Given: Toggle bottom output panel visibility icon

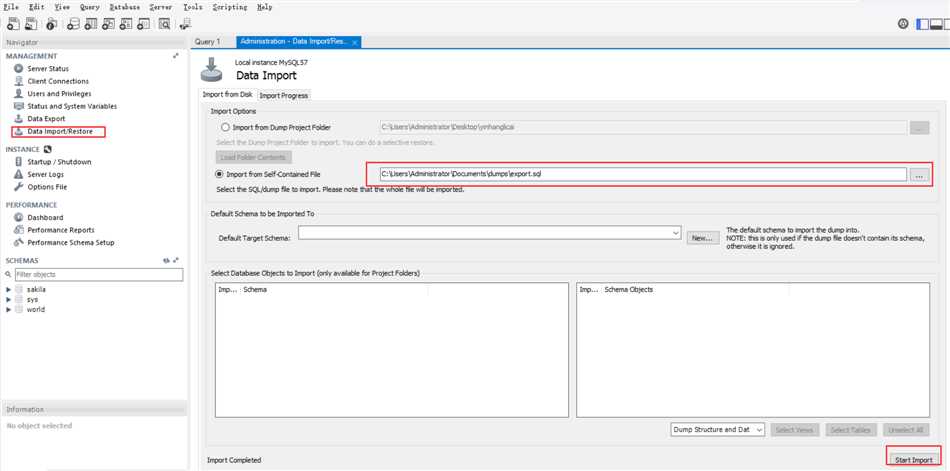Looking at the screenshot, I should [935, 24].
